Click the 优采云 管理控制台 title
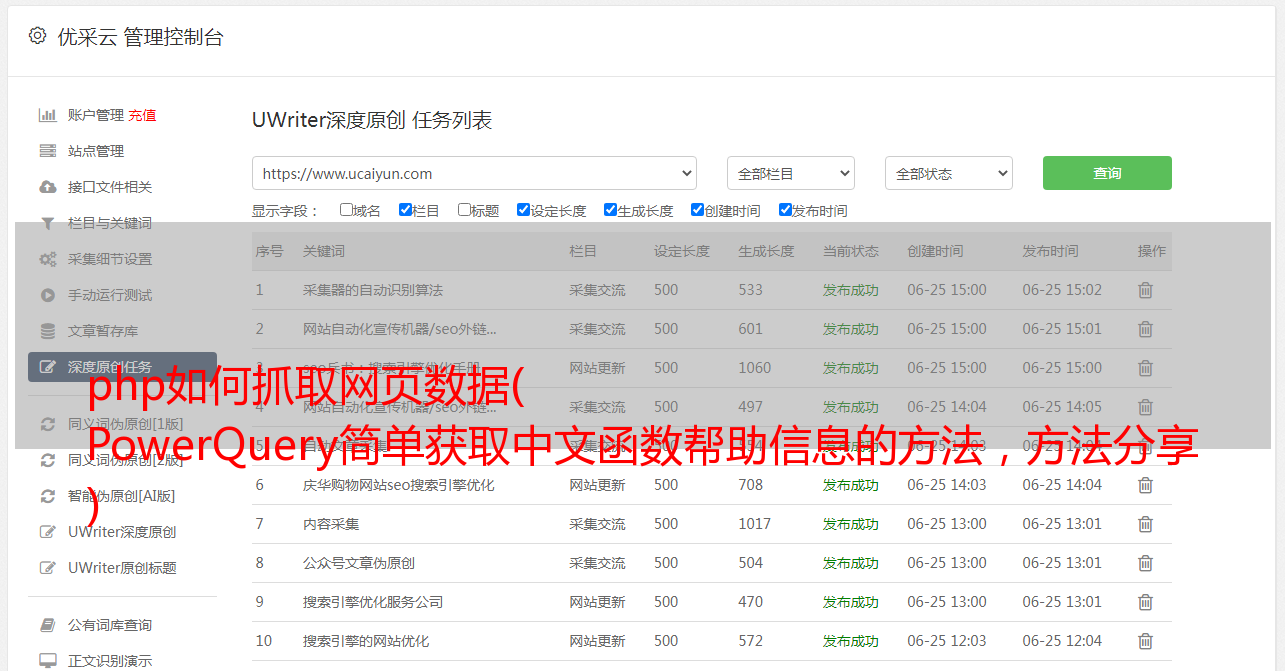This screenshot has height=671, width=1285. click(140, 37)
